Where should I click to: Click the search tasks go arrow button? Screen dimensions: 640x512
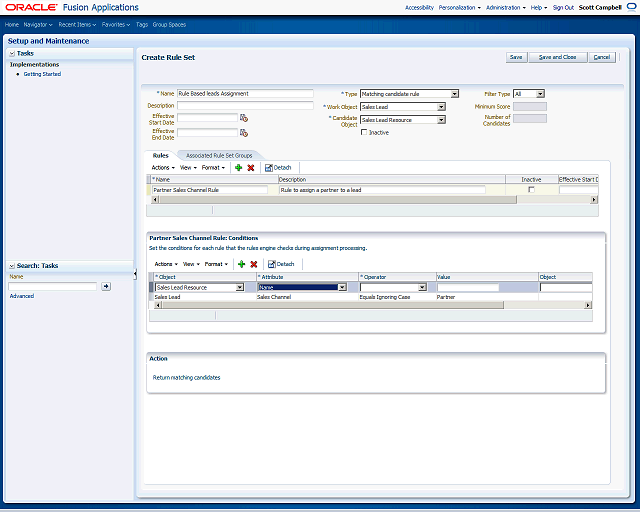[106, 286]
